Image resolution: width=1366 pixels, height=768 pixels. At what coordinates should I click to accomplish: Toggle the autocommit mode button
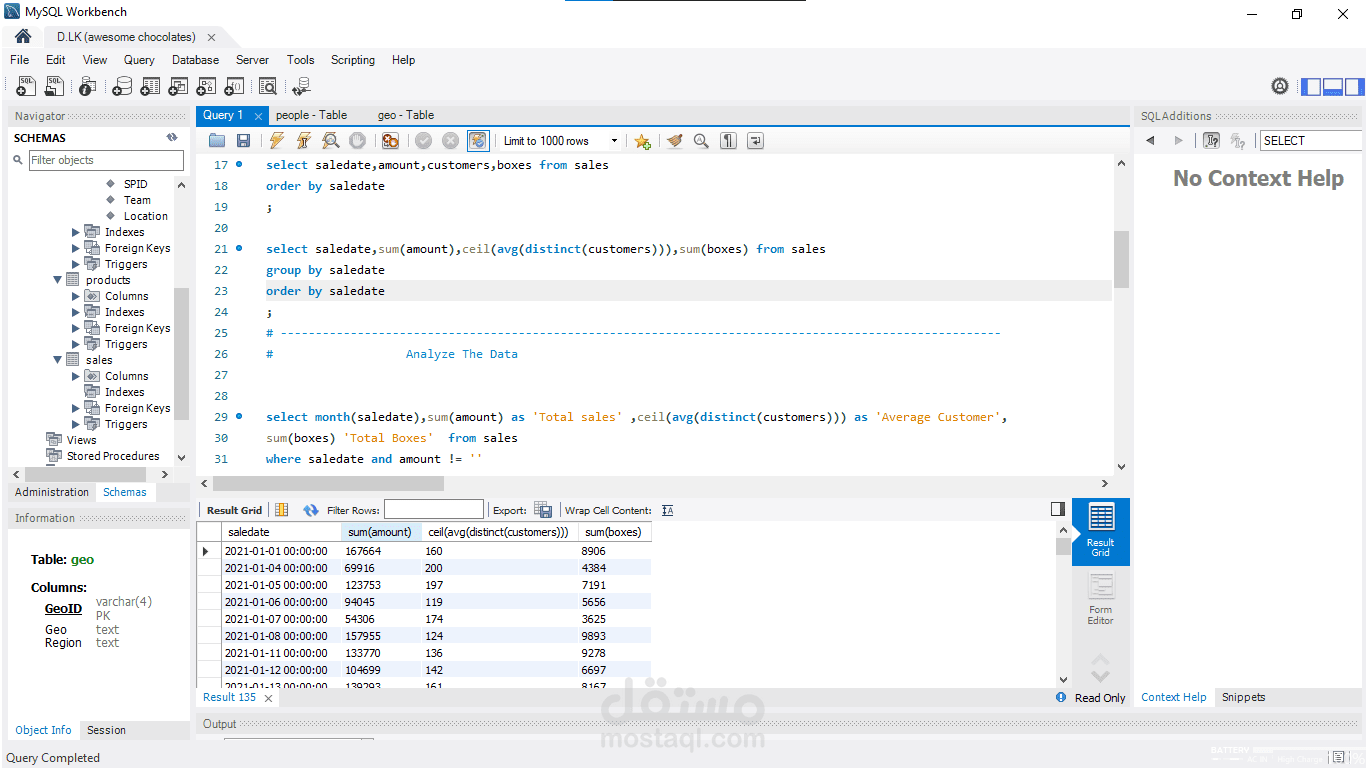478,141
